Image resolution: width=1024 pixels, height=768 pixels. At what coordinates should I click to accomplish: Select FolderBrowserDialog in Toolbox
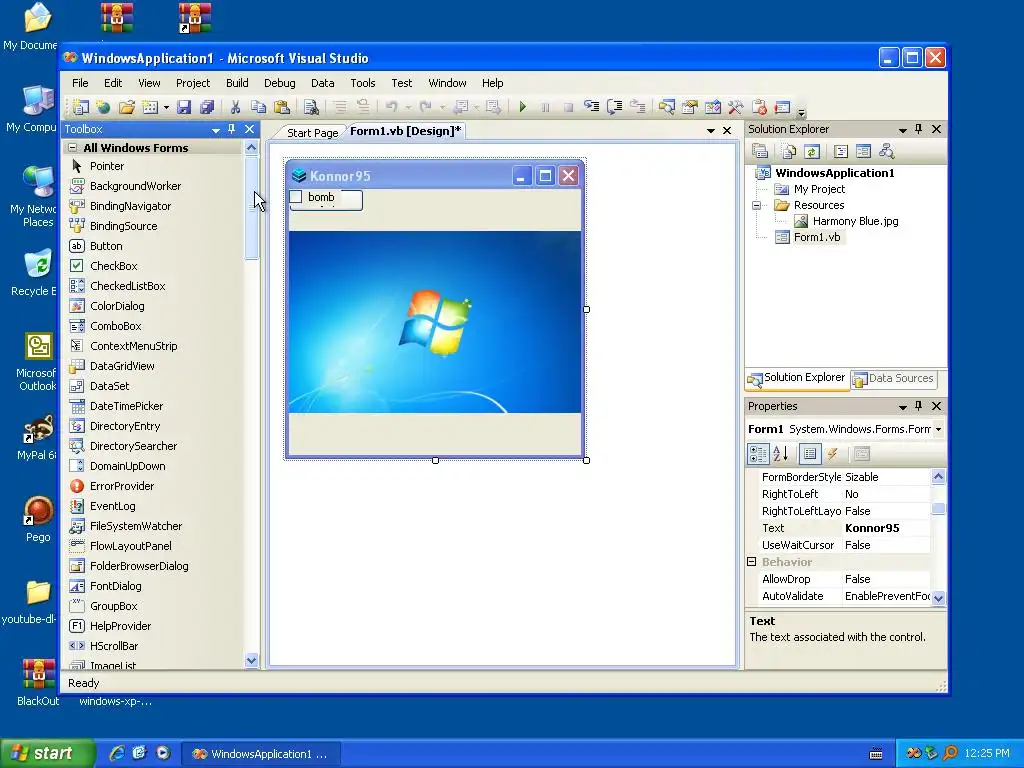point(139,566)
